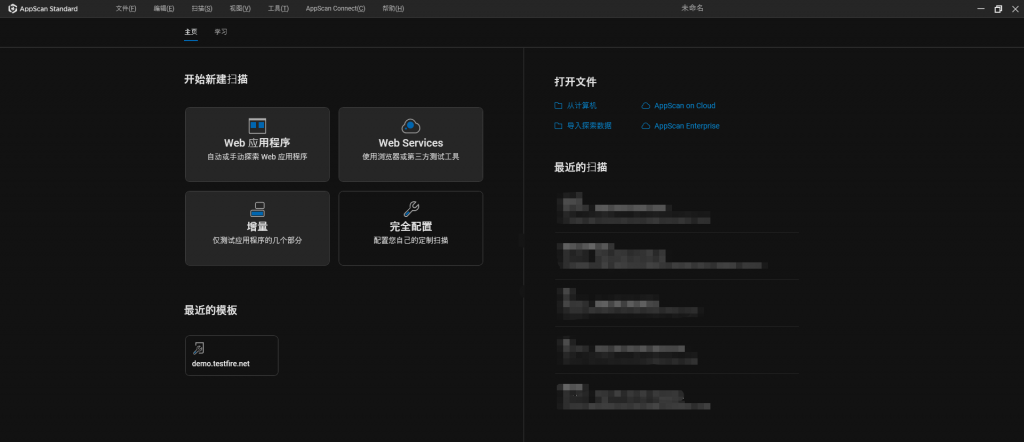
Task: Start a Web 应用程序 scan
Action: click(x=257, y=144)
